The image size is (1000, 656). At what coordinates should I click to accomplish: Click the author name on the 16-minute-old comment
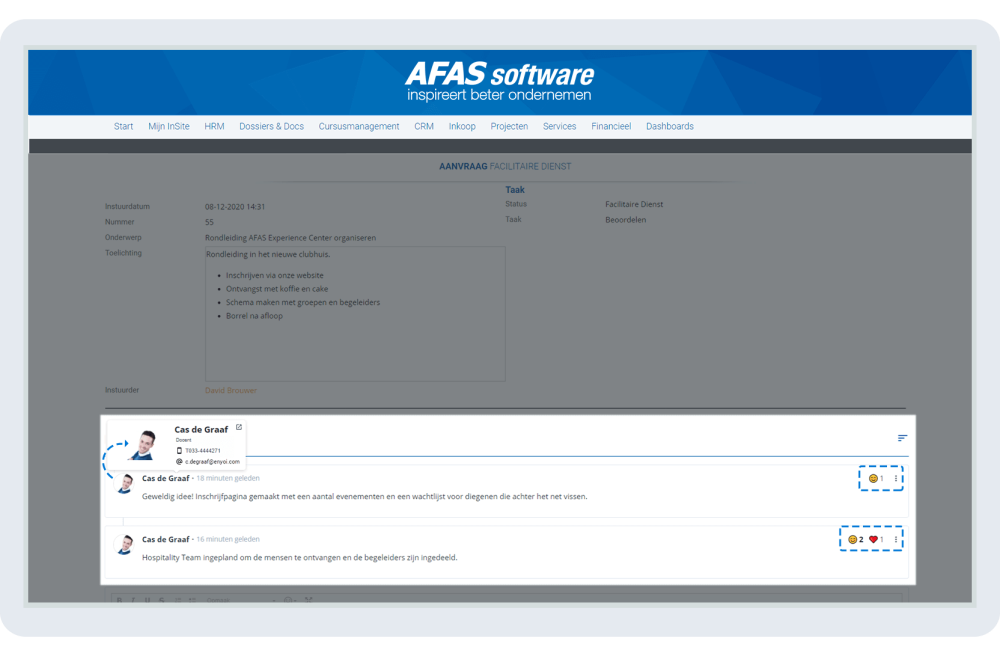coord(166,539)
